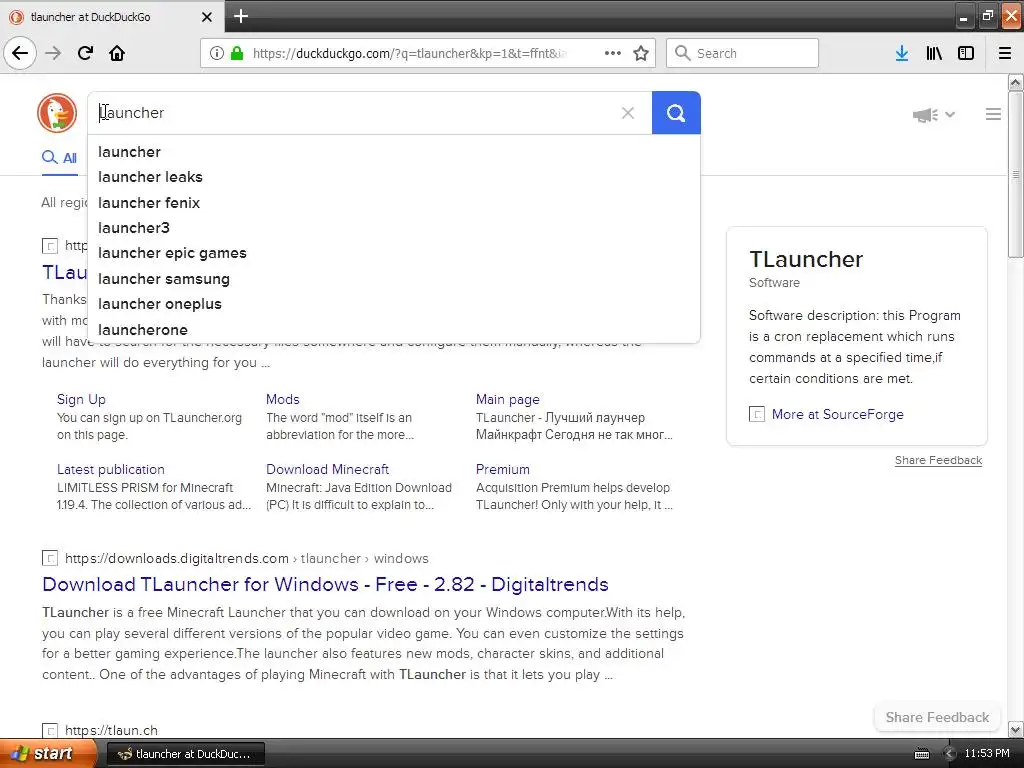Expand hidden system tray icons arrow
Viewport: 1024px width, 768px height.
click(x=948, y=754)
